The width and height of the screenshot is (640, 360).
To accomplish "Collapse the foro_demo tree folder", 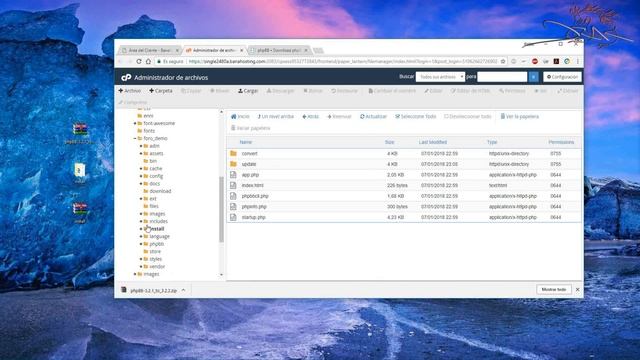I will (x=135, y=138).
